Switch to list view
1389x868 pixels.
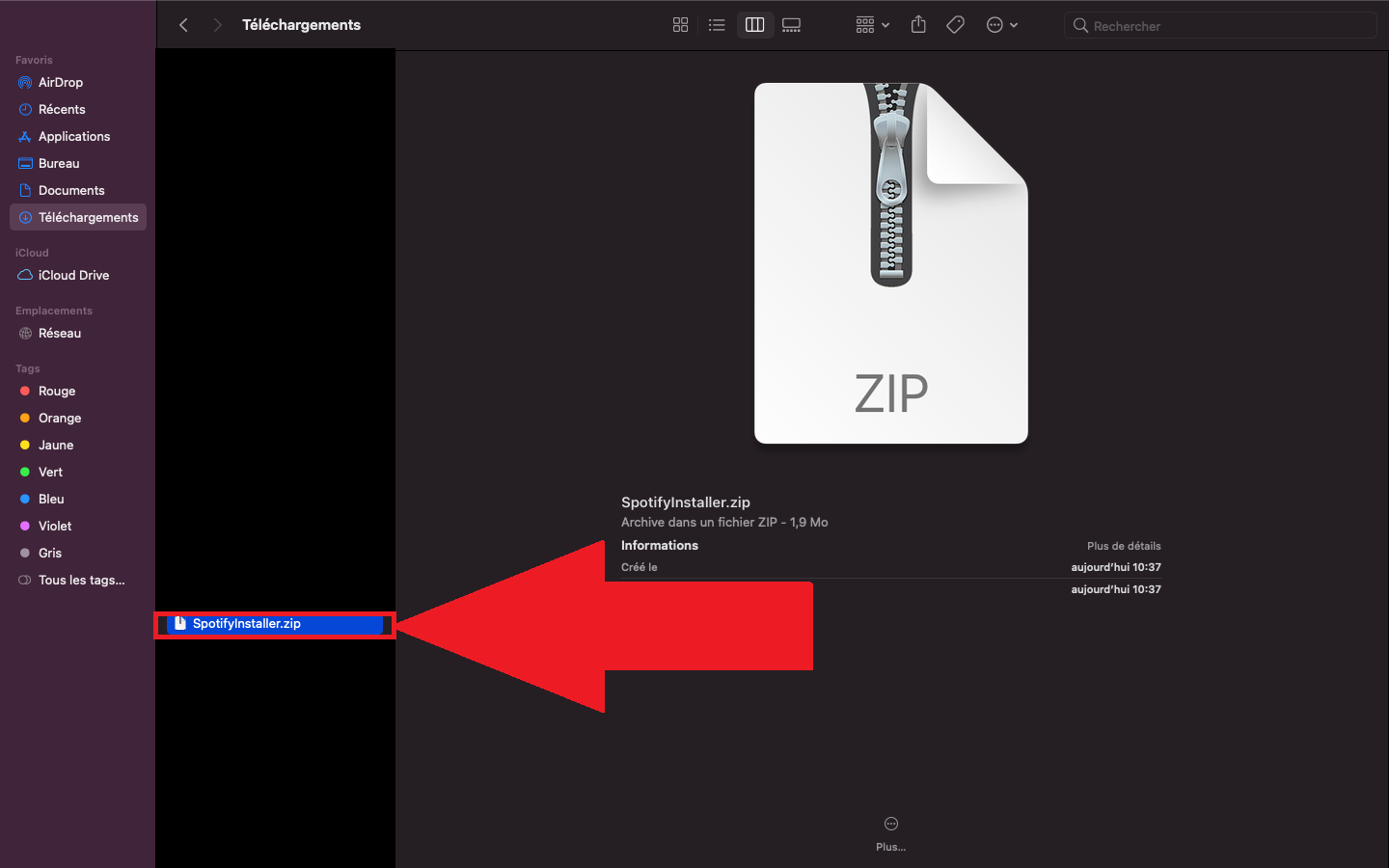click(717, 25)
